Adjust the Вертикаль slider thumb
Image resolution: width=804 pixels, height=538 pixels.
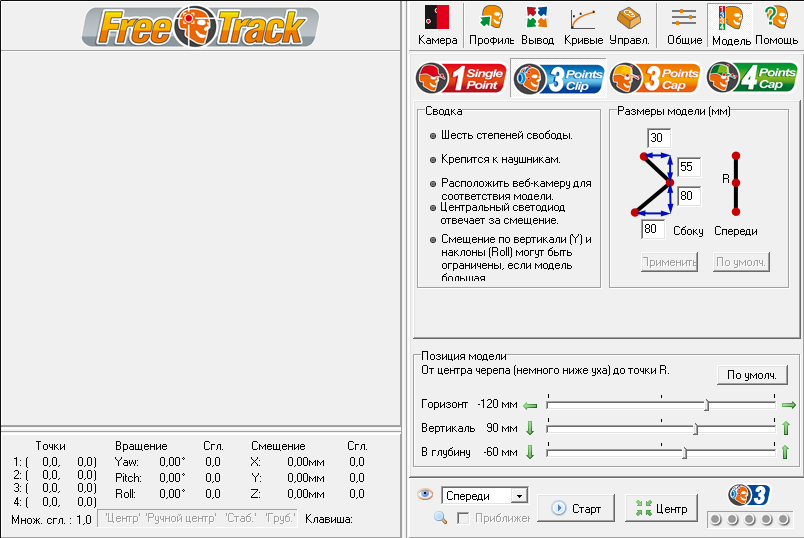696,429
